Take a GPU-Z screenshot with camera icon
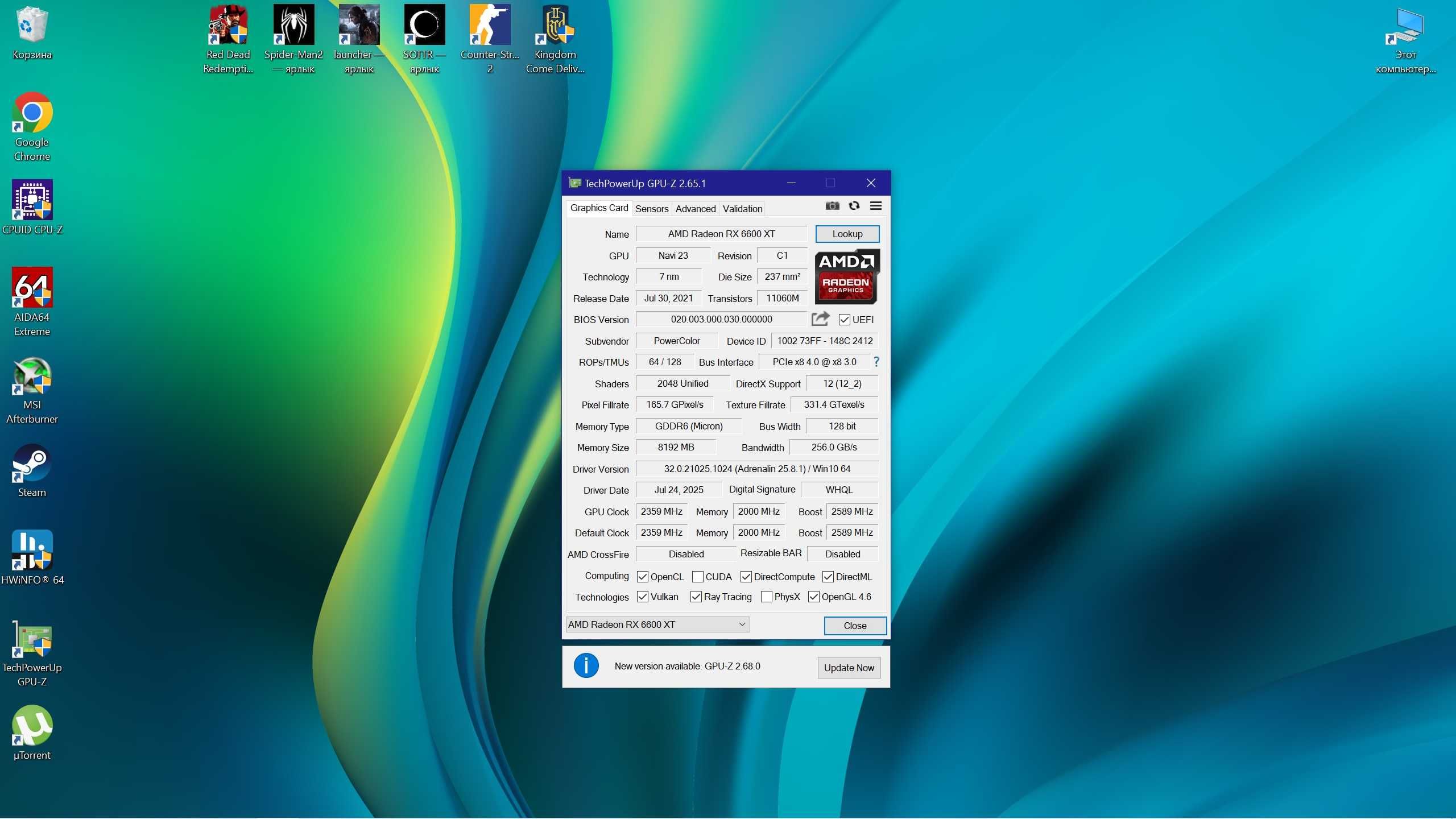Screen dimensions: 1456x819 coord(832,206)
